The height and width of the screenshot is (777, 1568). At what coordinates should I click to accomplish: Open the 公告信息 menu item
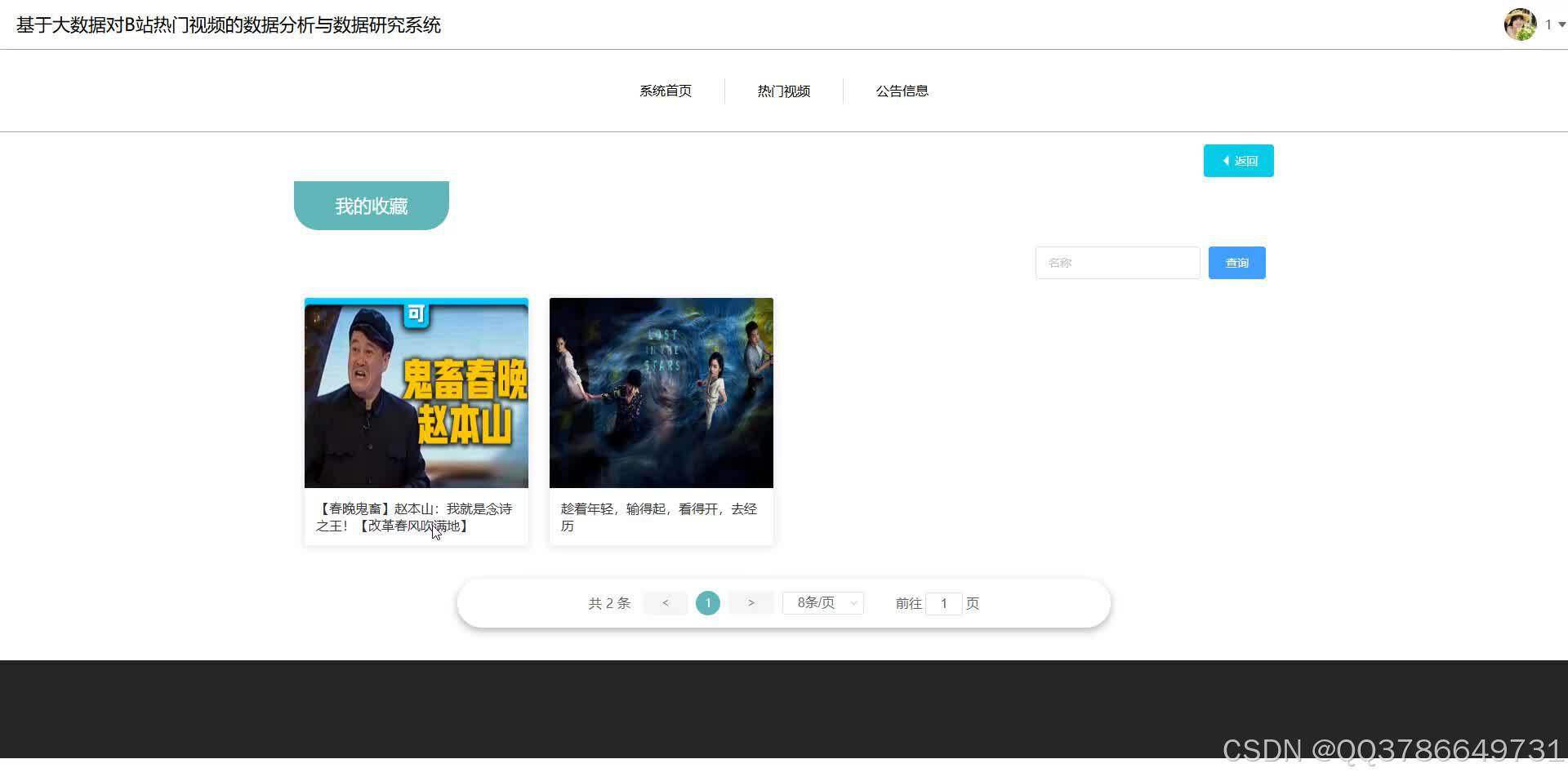(902, 91)
